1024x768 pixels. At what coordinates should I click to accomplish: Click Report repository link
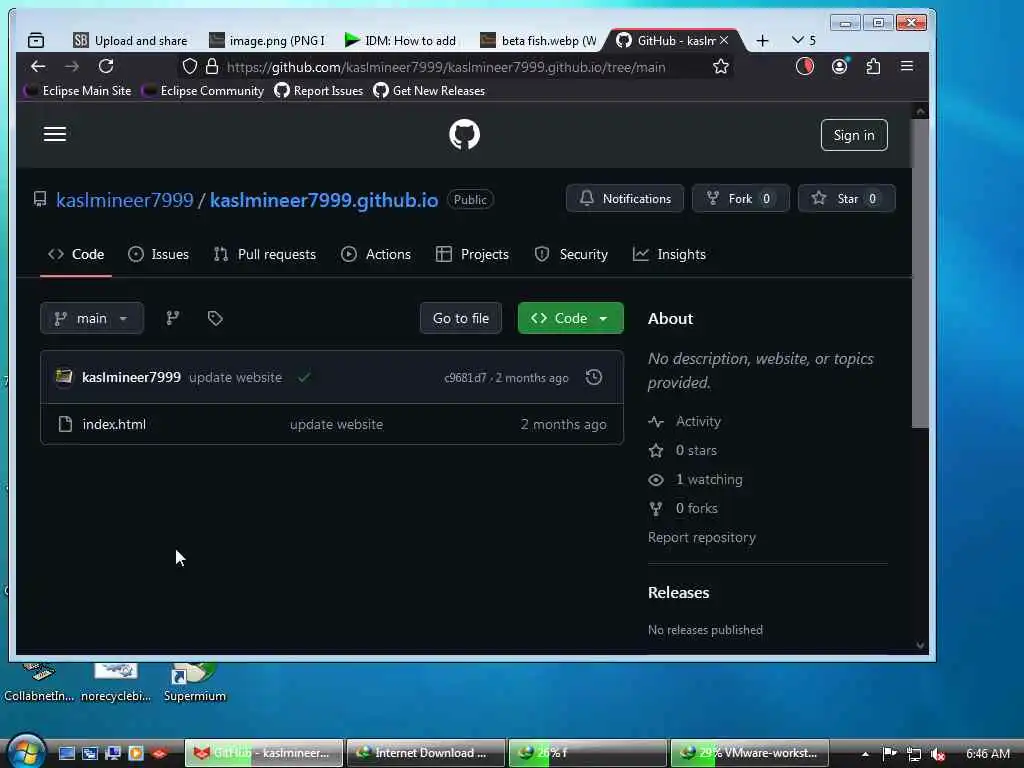pyautogui.click(x=701, y=537)
